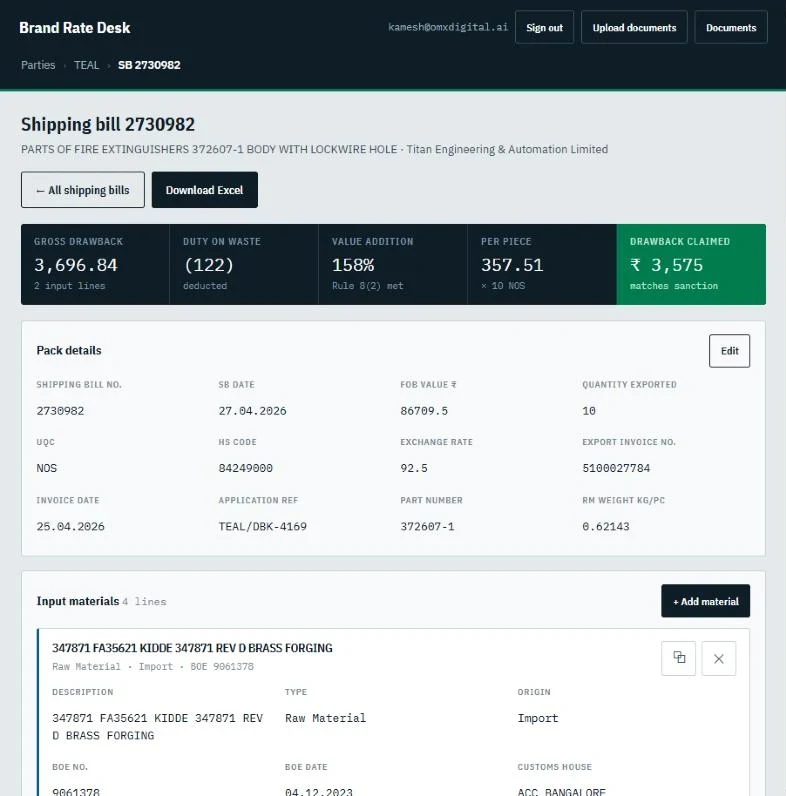Click 'Rule 8(2) met' note
Viewport: 786px width, 796px height.
(x=368, y=286)
